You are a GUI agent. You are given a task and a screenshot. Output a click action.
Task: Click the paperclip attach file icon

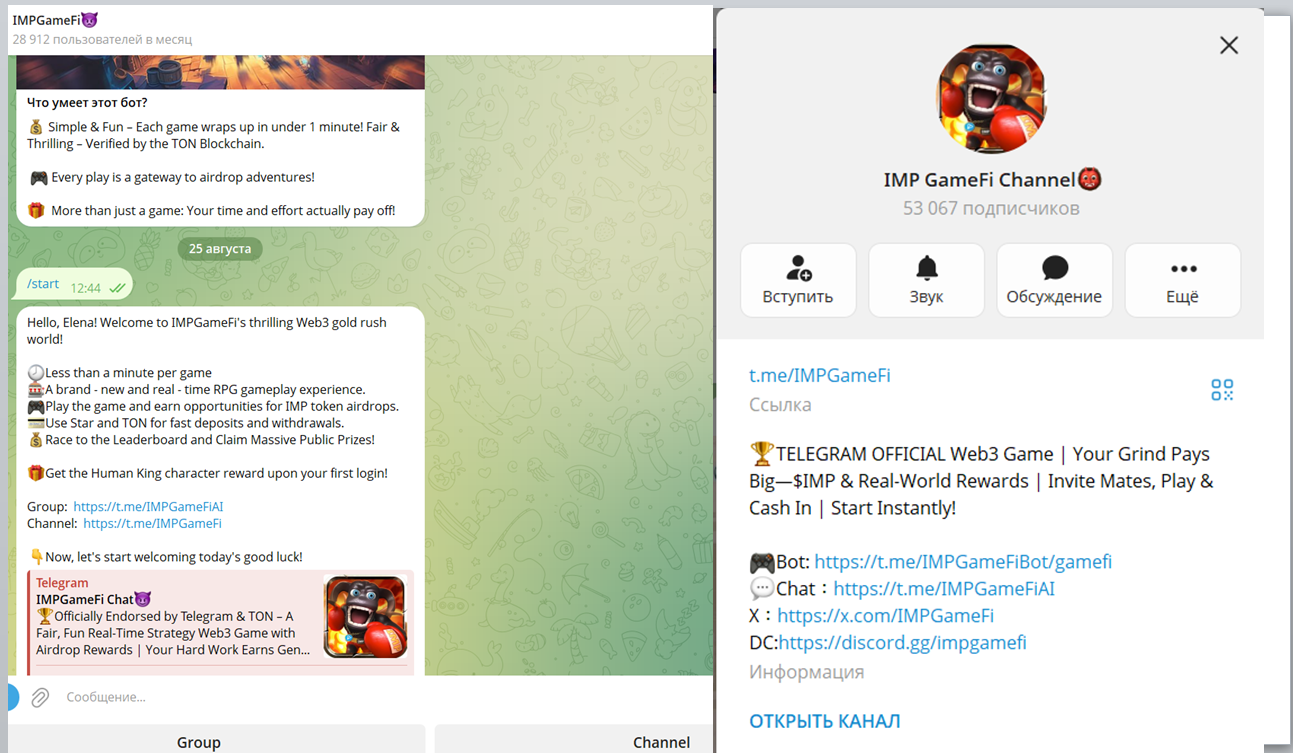click(40, 697)
